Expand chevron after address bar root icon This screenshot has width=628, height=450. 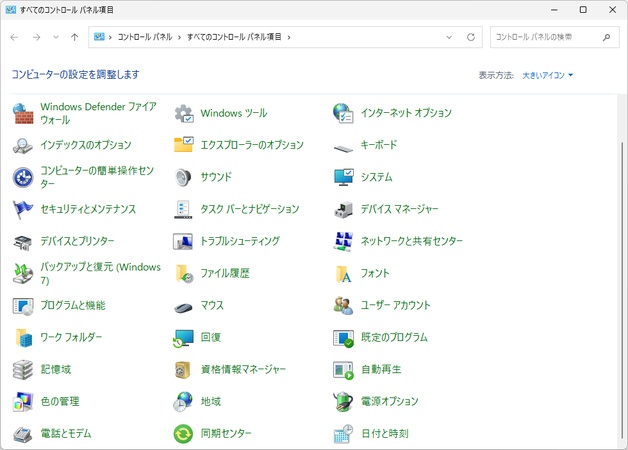click(x=110, y=37)
